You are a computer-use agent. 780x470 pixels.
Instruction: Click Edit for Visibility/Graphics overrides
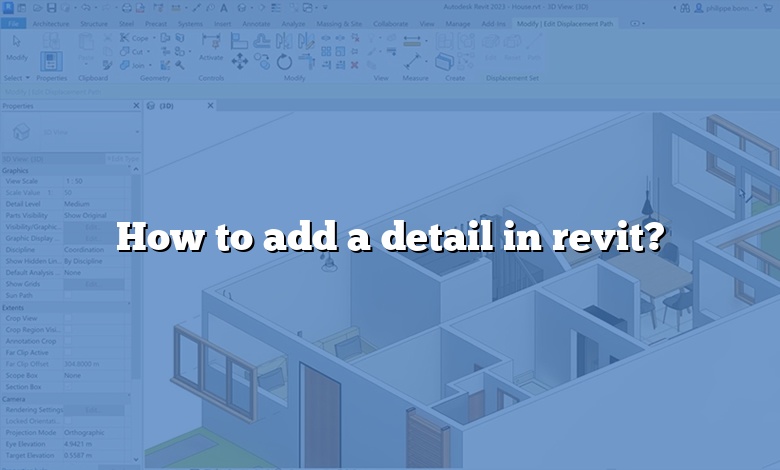pos(94,227)
